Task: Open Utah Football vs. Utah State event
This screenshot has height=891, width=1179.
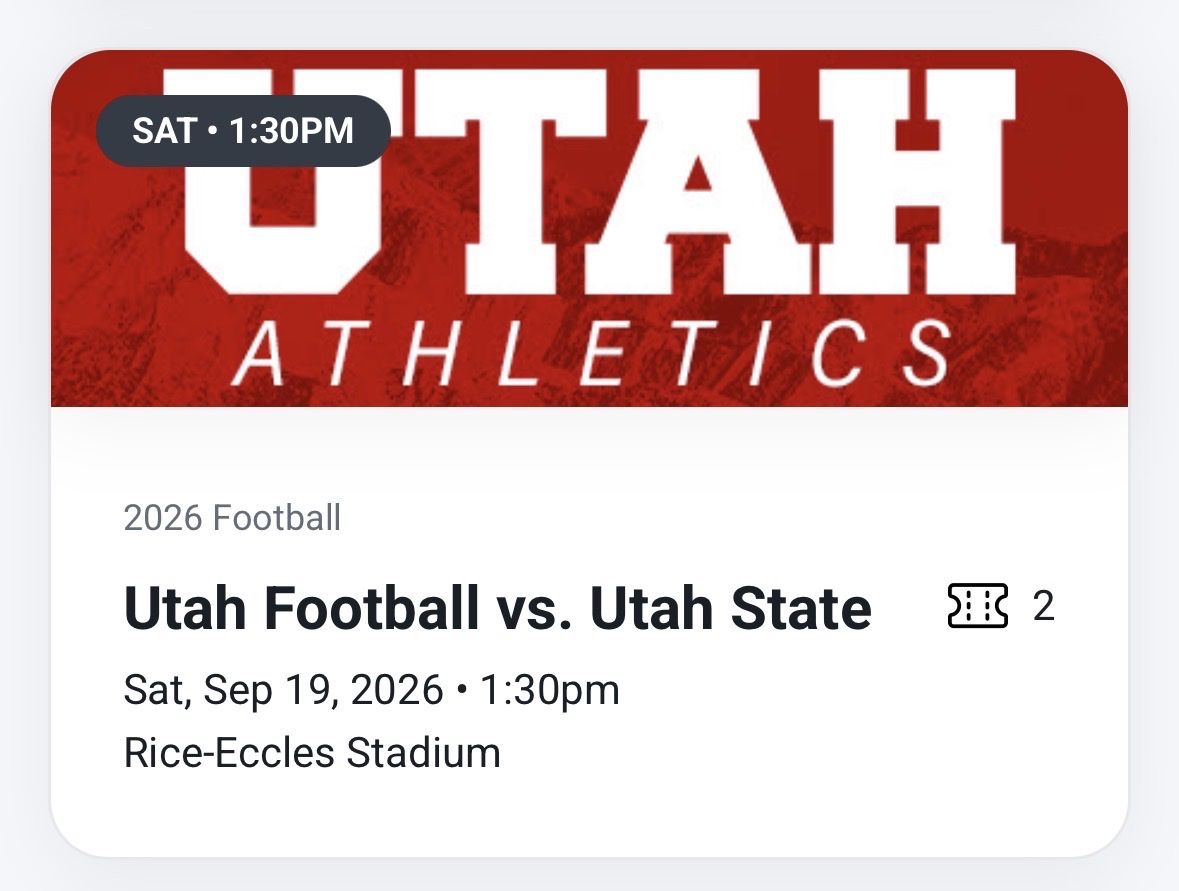Action: click(497, 607)
